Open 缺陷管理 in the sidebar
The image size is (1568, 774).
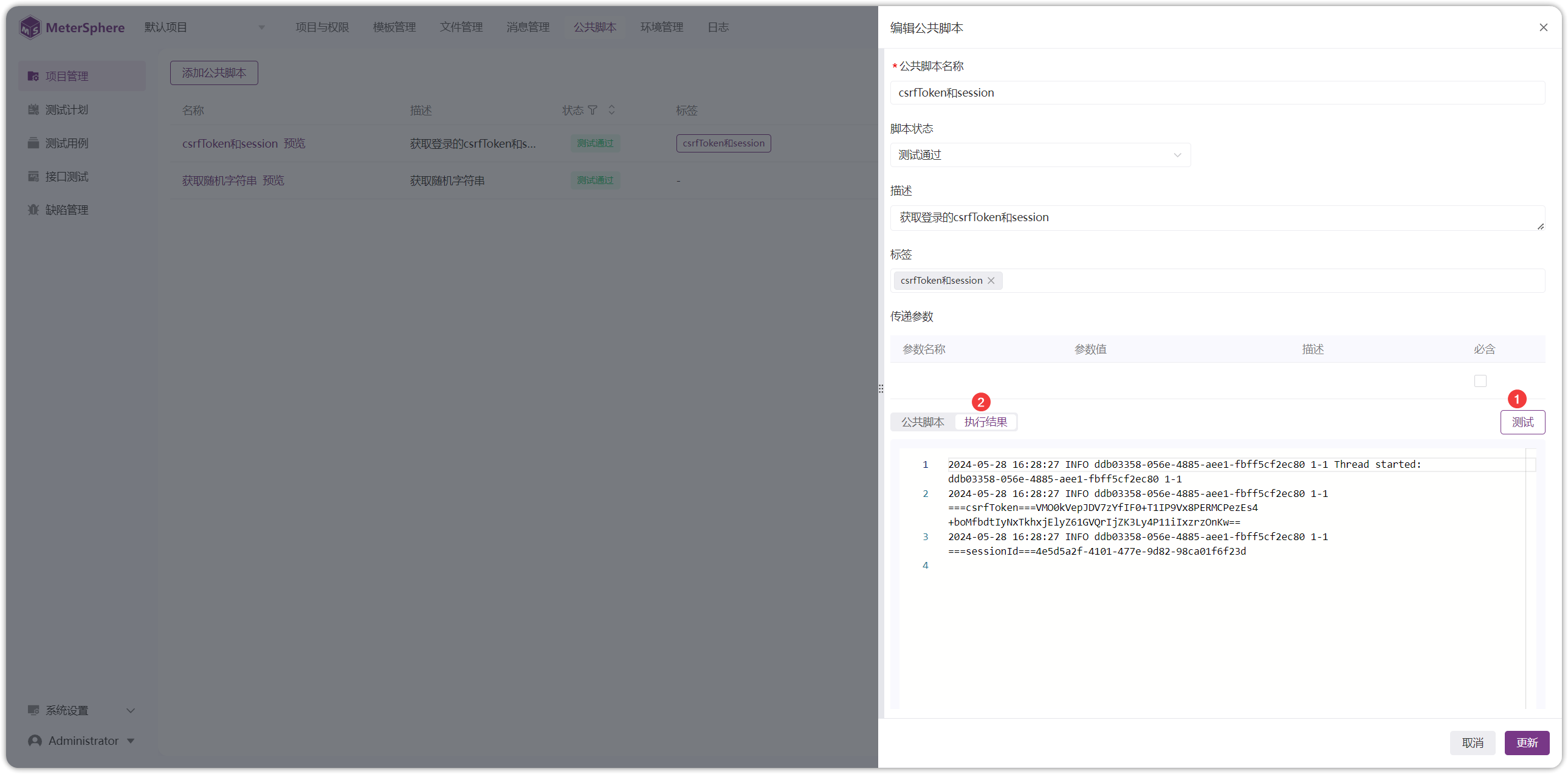82,210
